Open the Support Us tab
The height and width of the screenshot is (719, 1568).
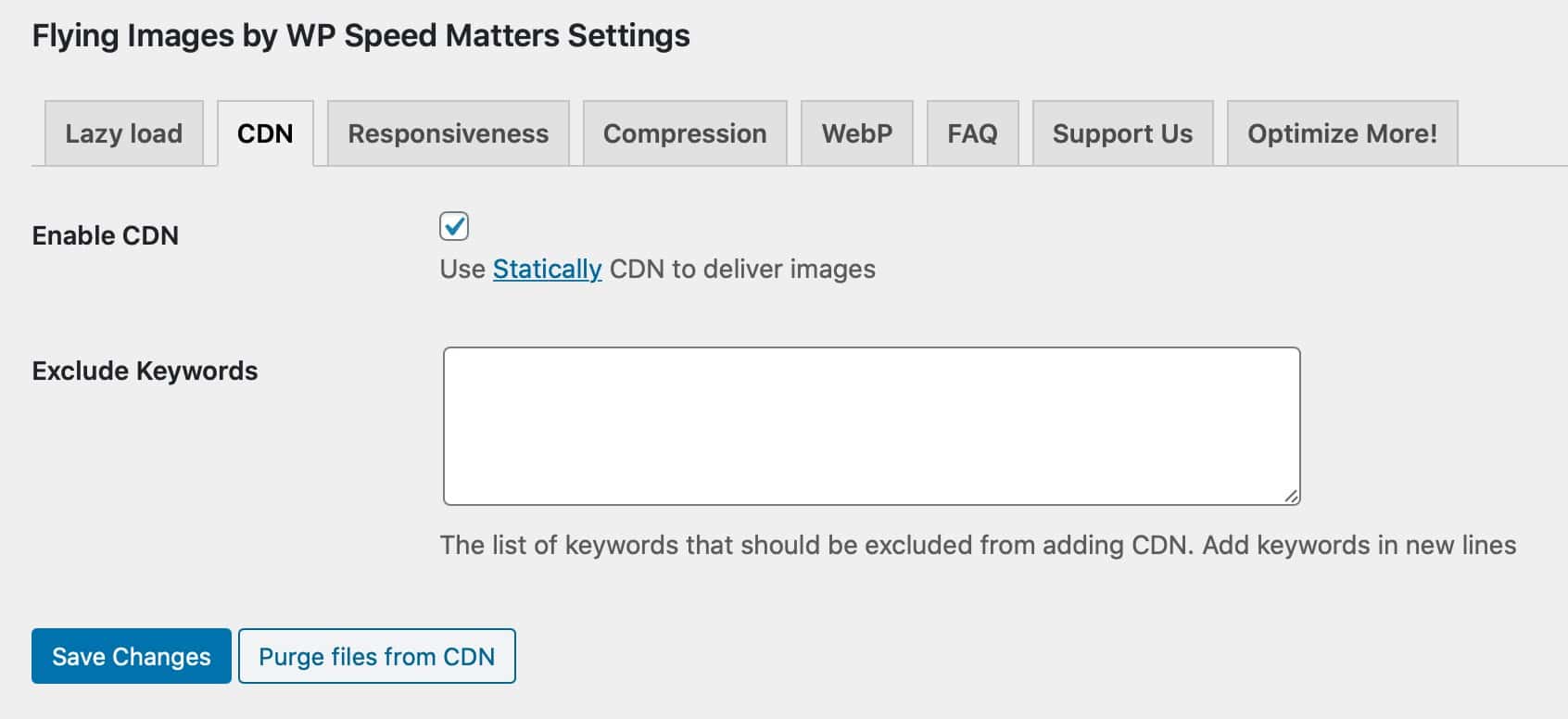1122,133
